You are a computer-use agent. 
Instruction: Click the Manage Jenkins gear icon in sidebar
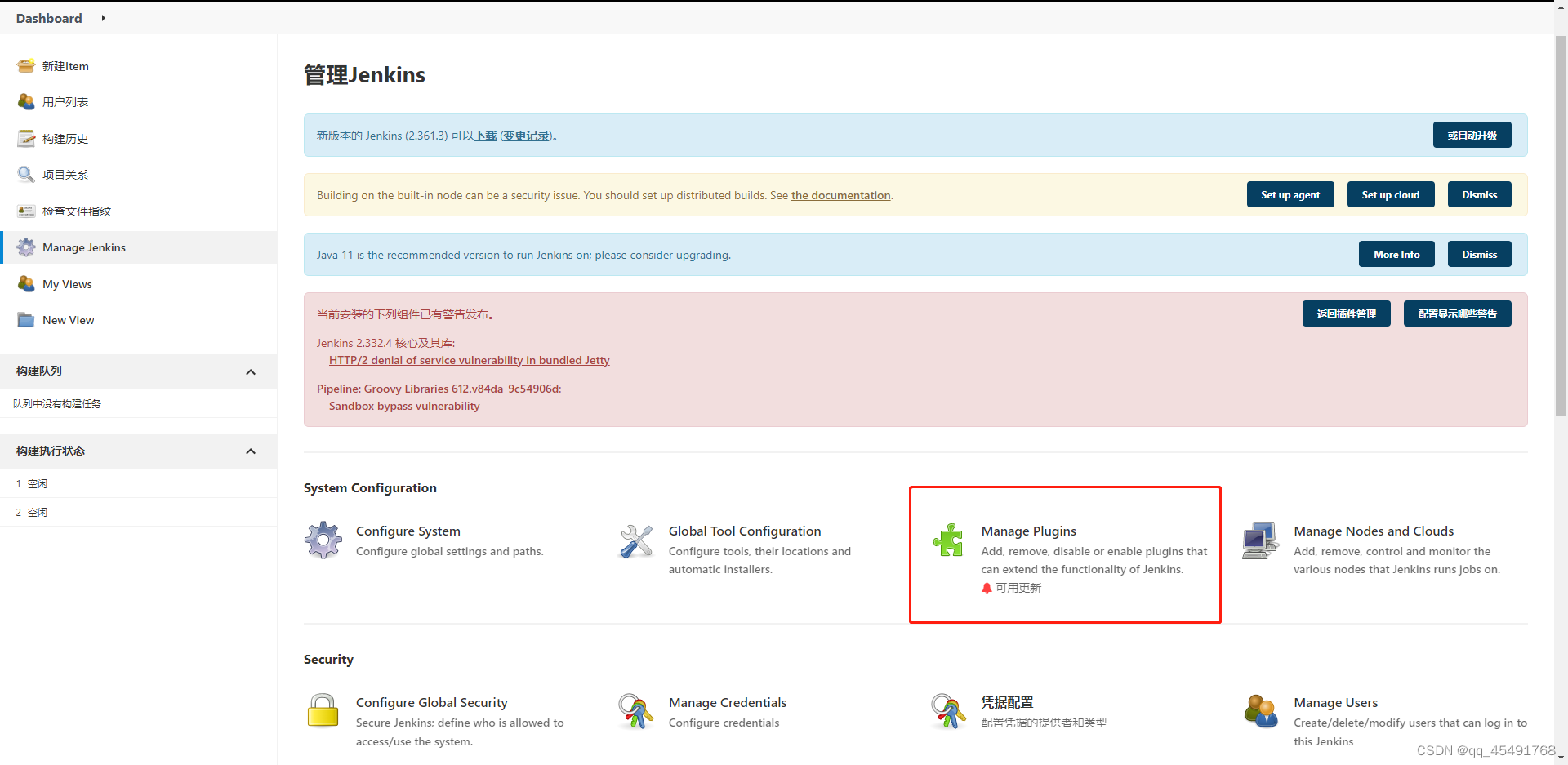click(26, 247)
